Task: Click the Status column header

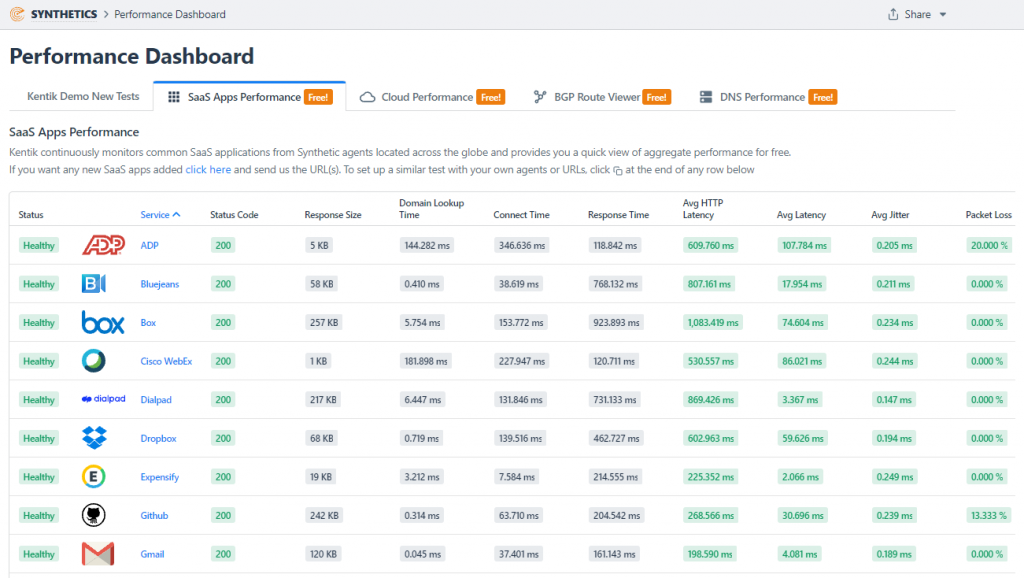Action: (x=31, y=214)
